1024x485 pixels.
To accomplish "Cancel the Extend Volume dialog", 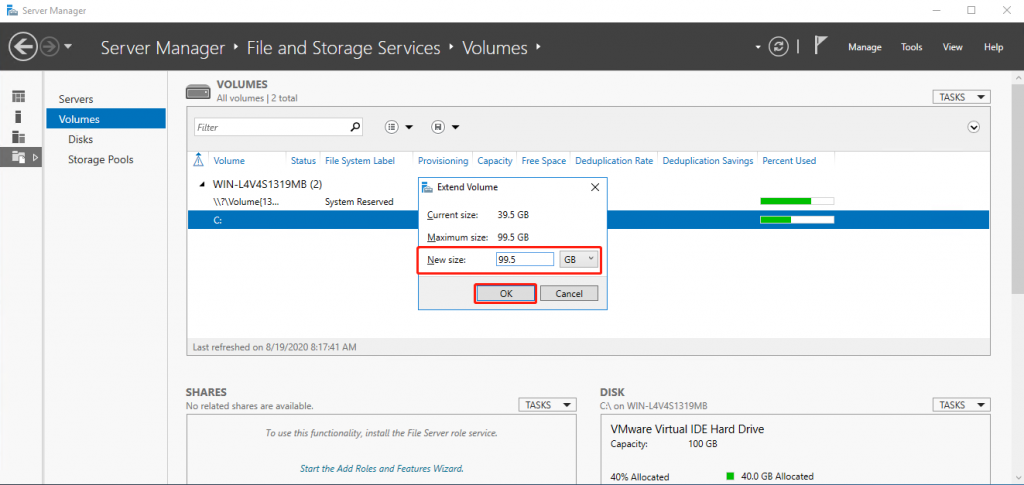I will [569, 294].
